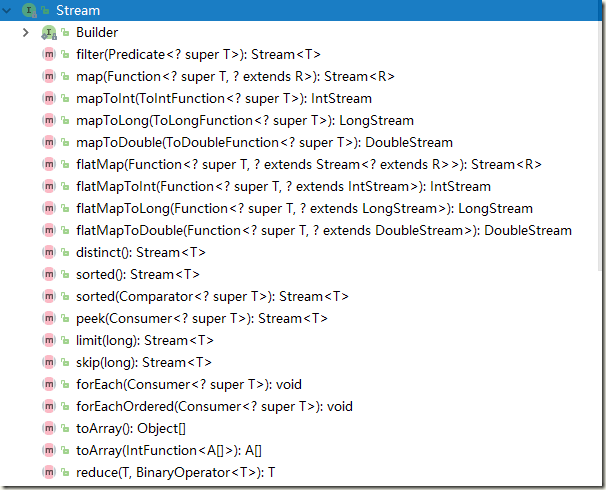Click the method icon next to peek
This screenshot has width=606, height=490.
click(x=49, y=319)
